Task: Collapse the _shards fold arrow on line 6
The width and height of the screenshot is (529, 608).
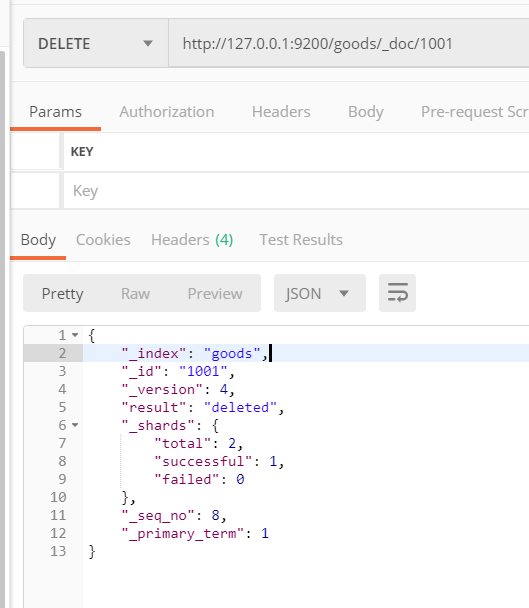Action: coord(75,425)
